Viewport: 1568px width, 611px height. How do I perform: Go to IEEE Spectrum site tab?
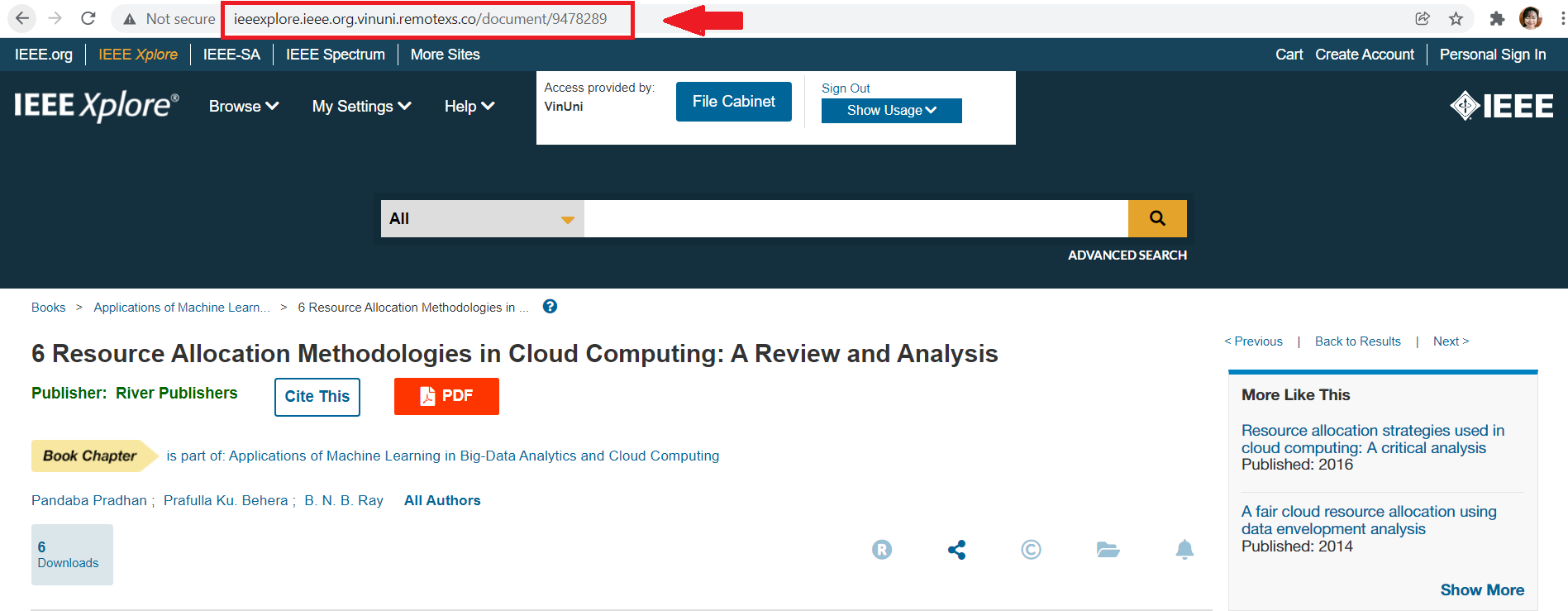[335, 55]
